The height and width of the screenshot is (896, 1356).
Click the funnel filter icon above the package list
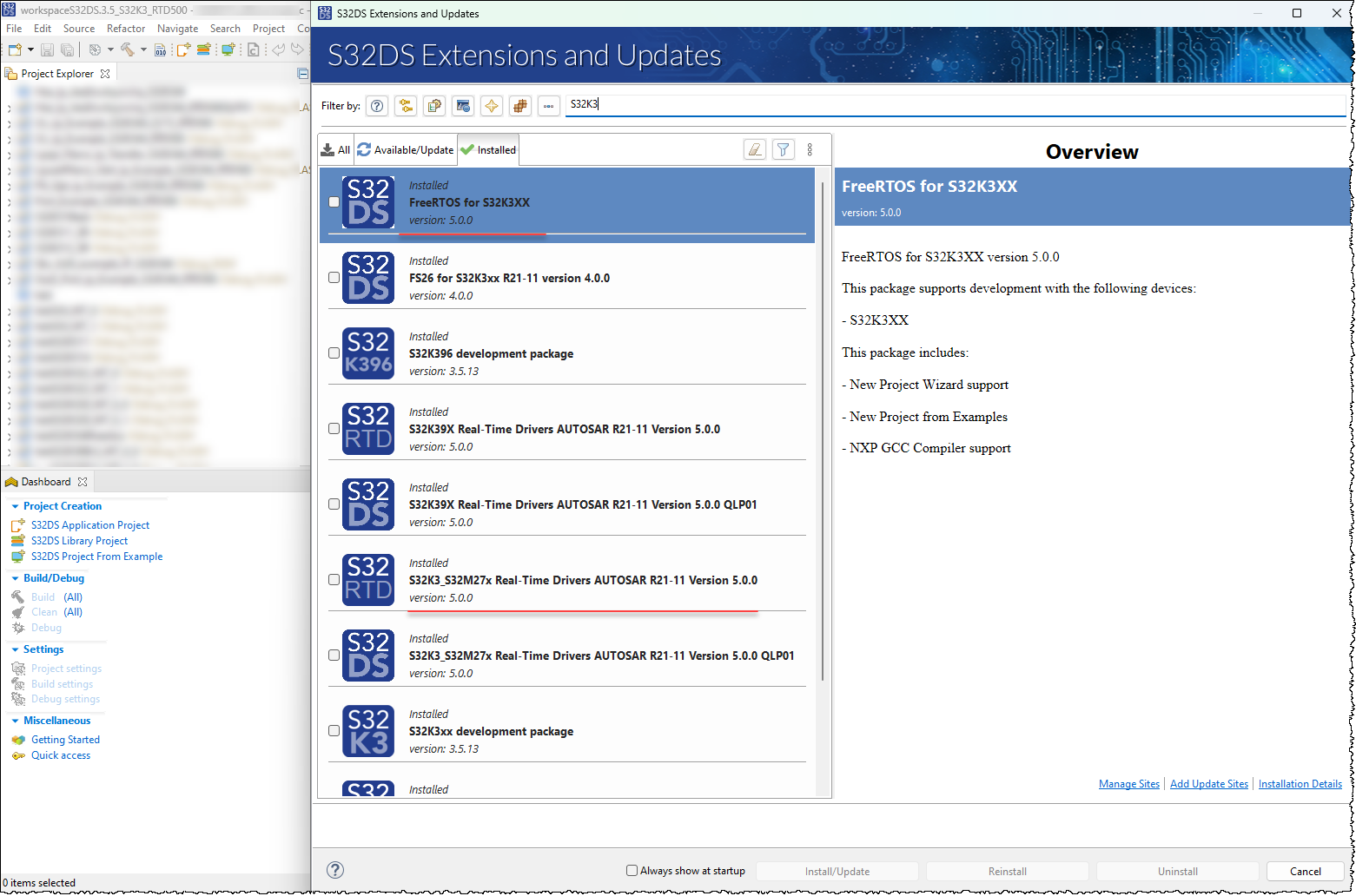[x=783, y=148]
